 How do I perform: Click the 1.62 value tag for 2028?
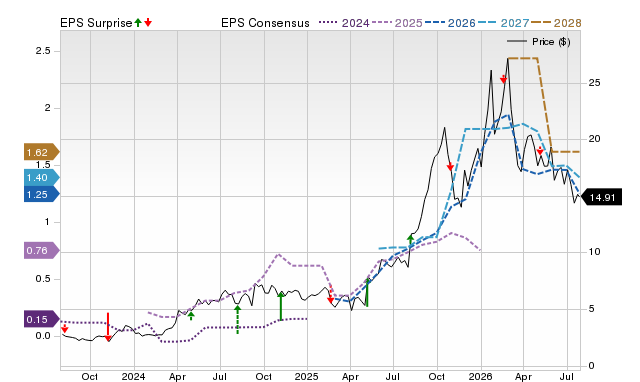point(41,152)
